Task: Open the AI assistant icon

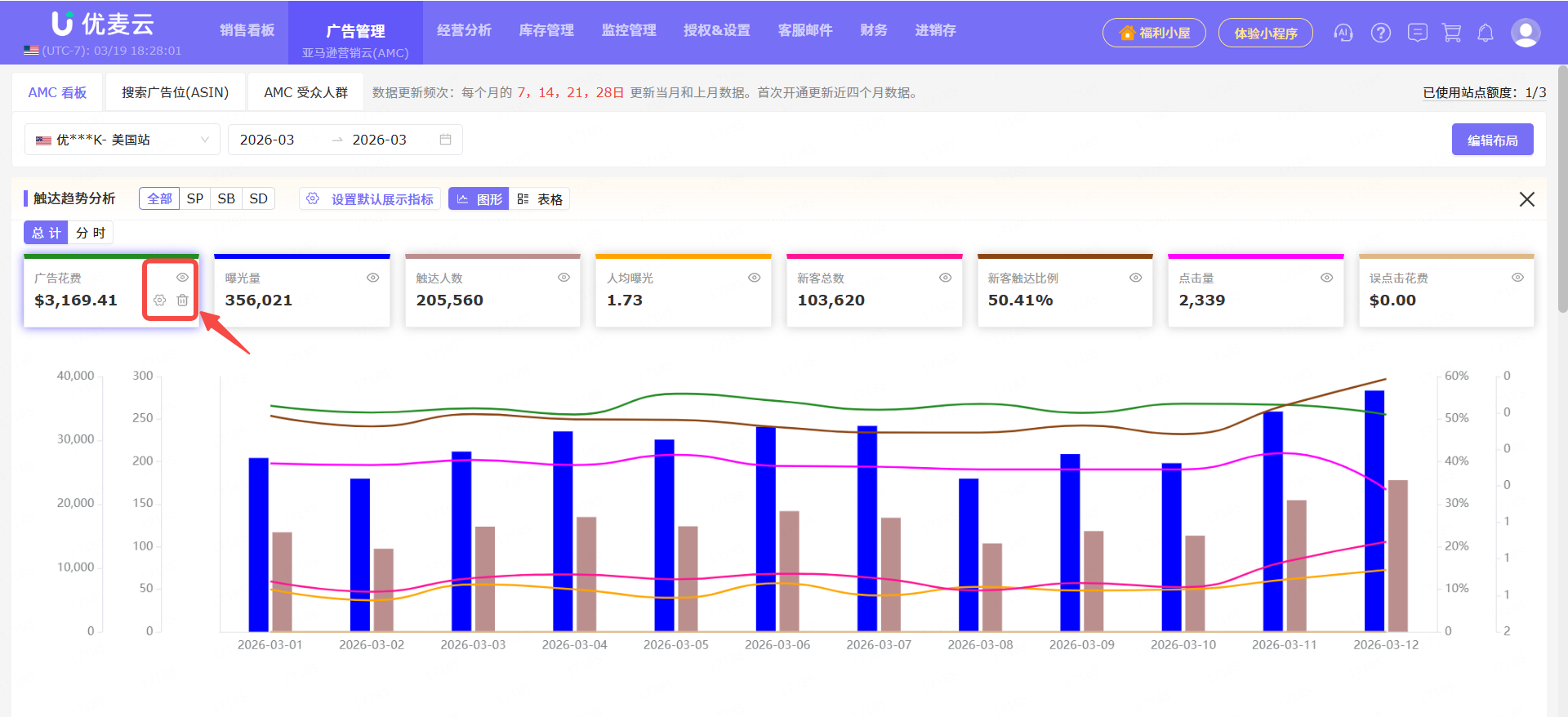Action: click(x=1343, y=33)
